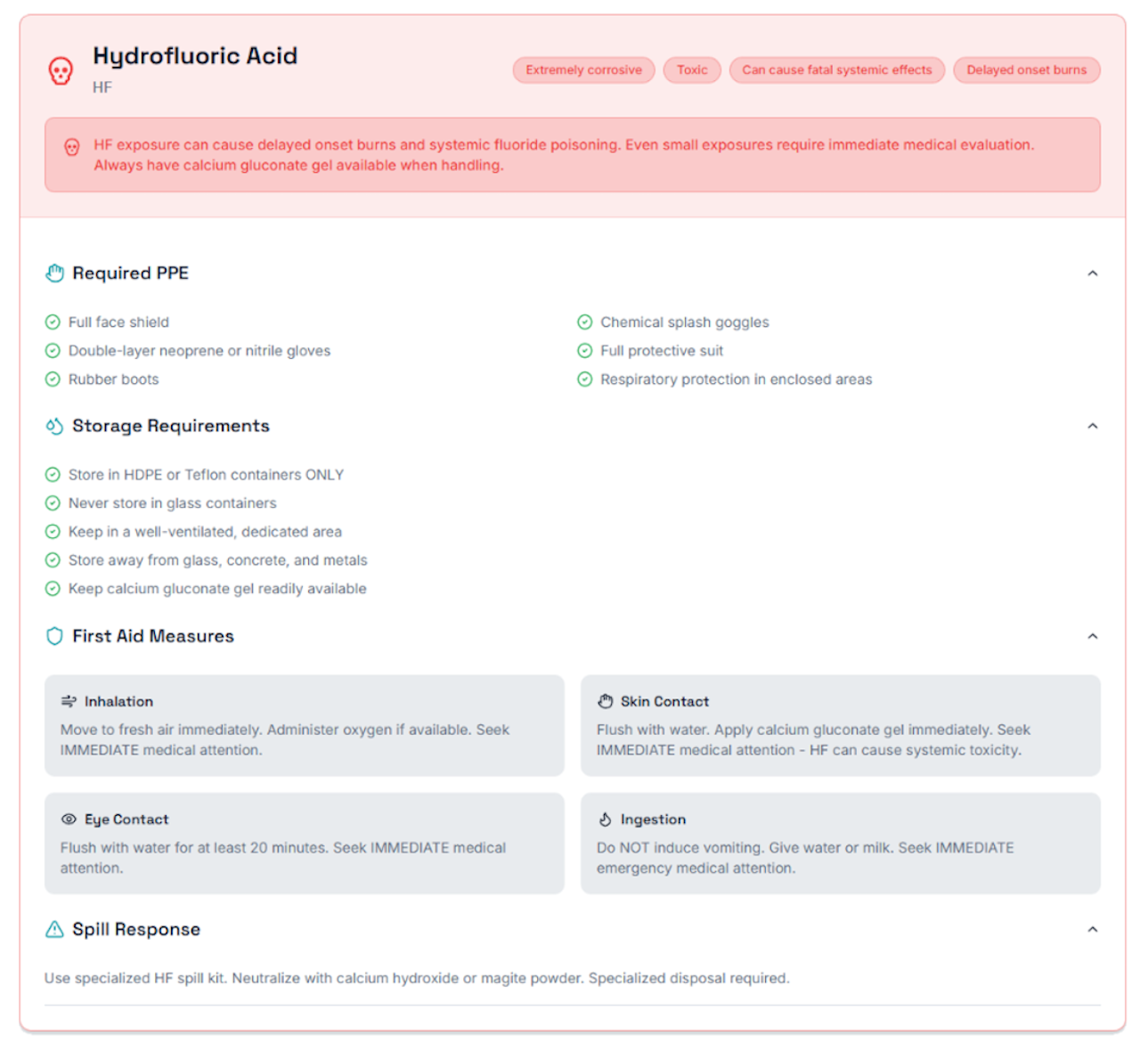
Task: Click 'Double-layer neoprene or nitrile gloves' text
Action: click(x=199, y=351)
